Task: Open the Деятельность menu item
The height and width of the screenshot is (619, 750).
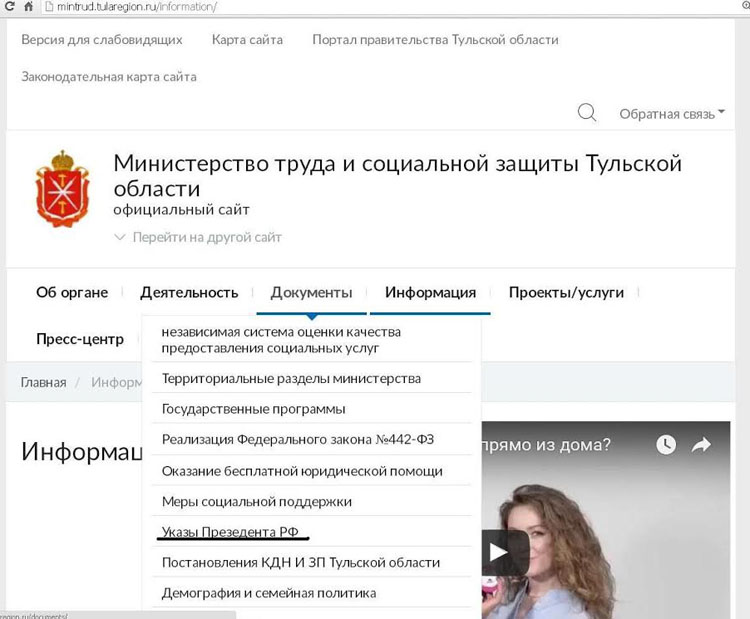Action: pos(189,292)
